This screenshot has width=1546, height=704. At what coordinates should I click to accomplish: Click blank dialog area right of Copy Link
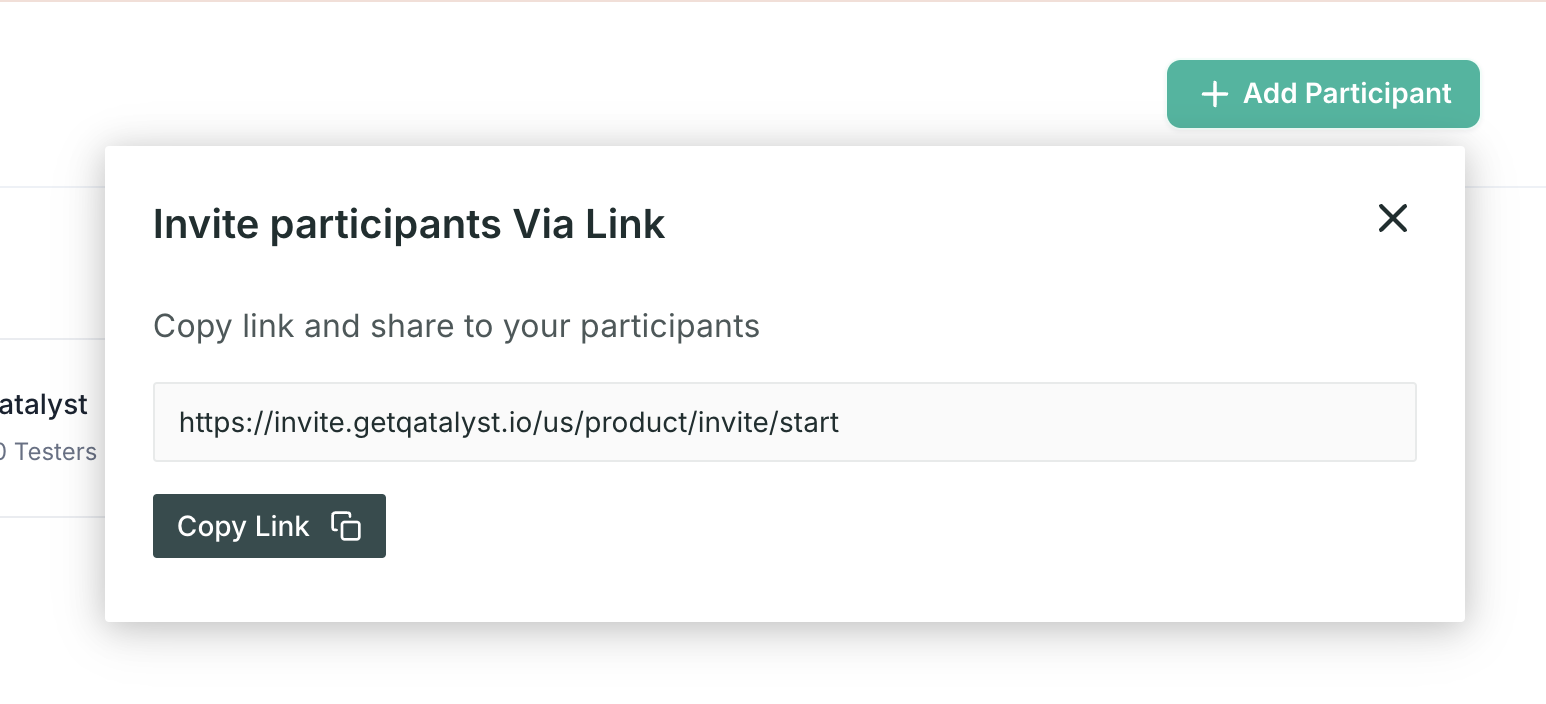900,526
